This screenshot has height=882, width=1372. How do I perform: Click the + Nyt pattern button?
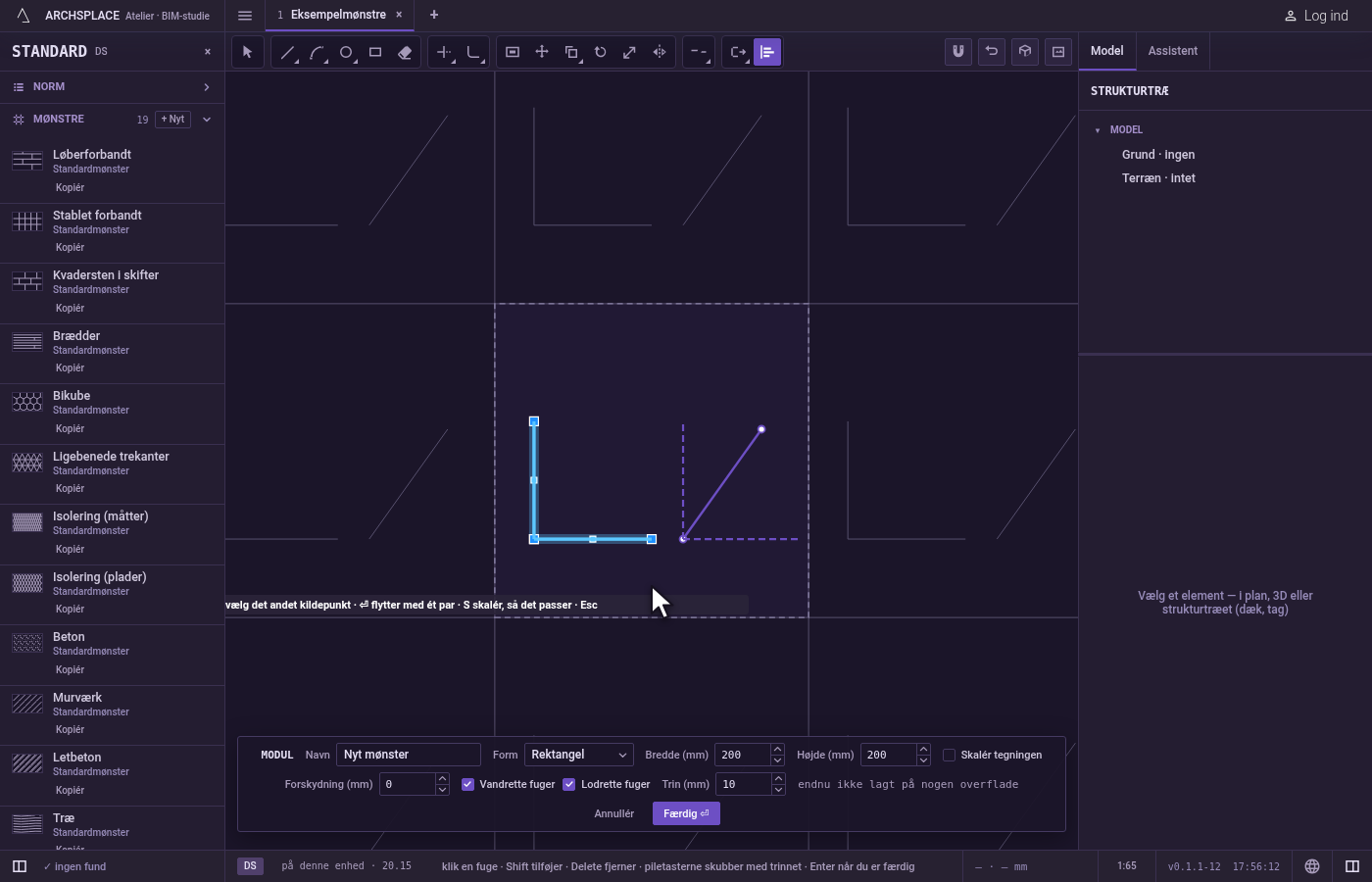(x=172, y=120)
